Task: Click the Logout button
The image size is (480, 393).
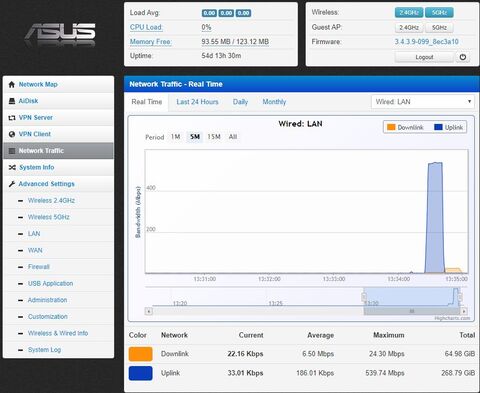Action: coord(424,57)
